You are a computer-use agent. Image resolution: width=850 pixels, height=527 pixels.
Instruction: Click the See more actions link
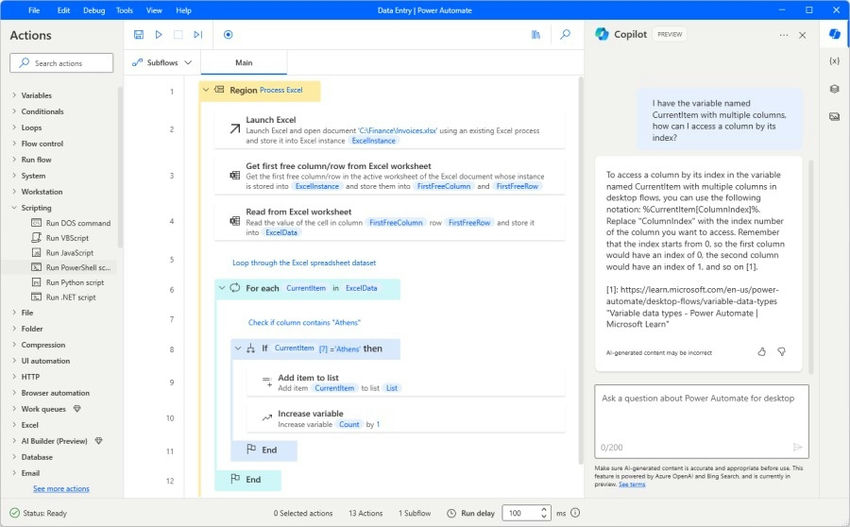click(61, 489)
